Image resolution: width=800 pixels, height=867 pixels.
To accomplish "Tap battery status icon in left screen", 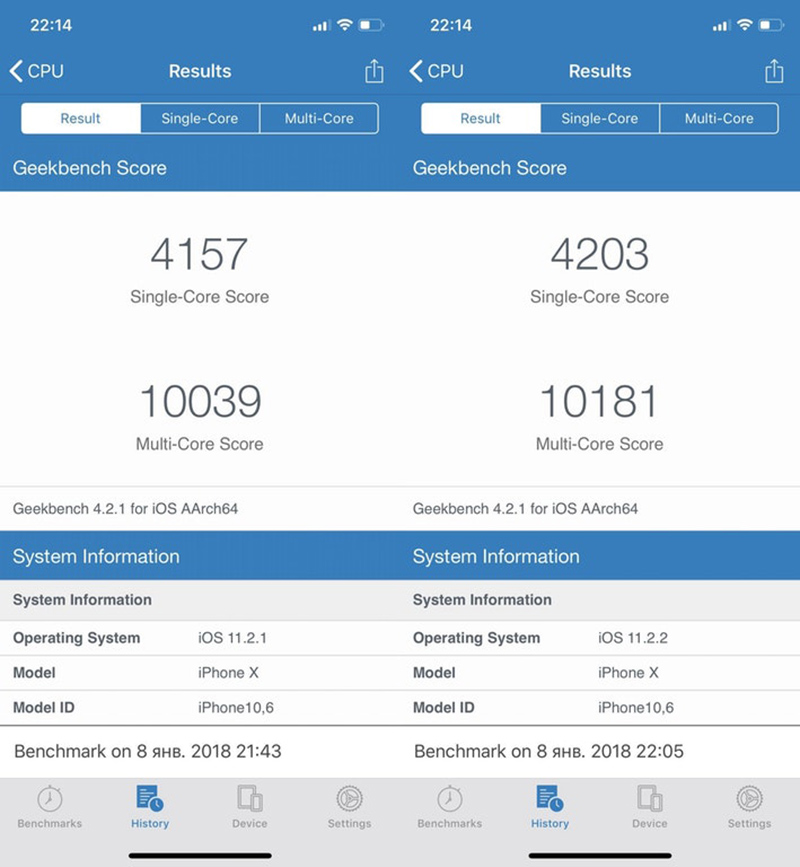I will click(x=371, y=25).
